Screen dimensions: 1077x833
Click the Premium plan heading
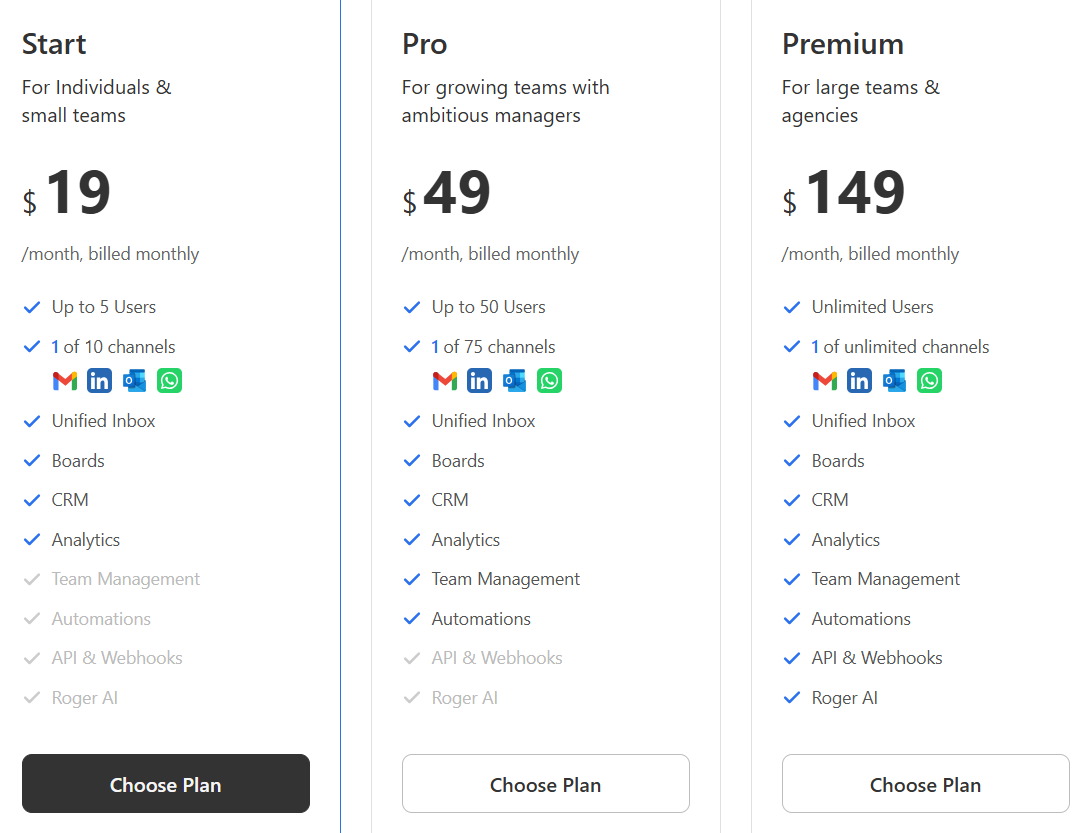(843, 44)
